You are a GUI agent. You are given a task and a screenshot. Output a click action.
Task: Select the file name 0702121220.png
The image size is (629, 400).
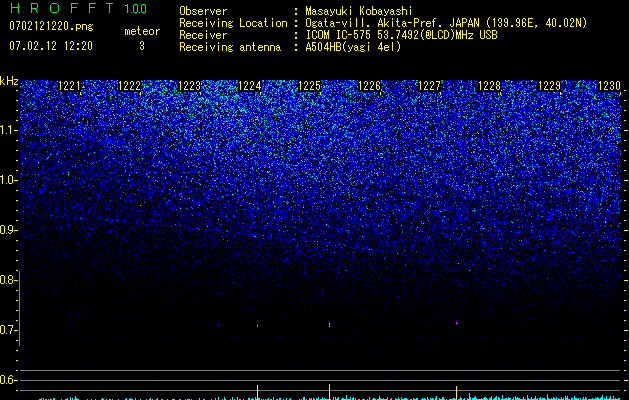coord(51,27)
